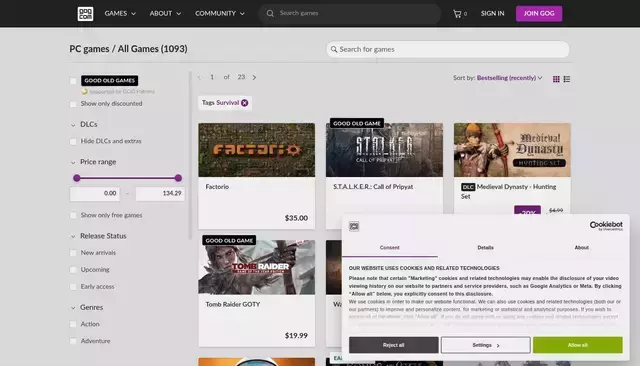Open the Factorio game thumbnail
Image resolution: width=640 pixels, height=366 pixels.
pyautogui.click(x=257, y=150)
